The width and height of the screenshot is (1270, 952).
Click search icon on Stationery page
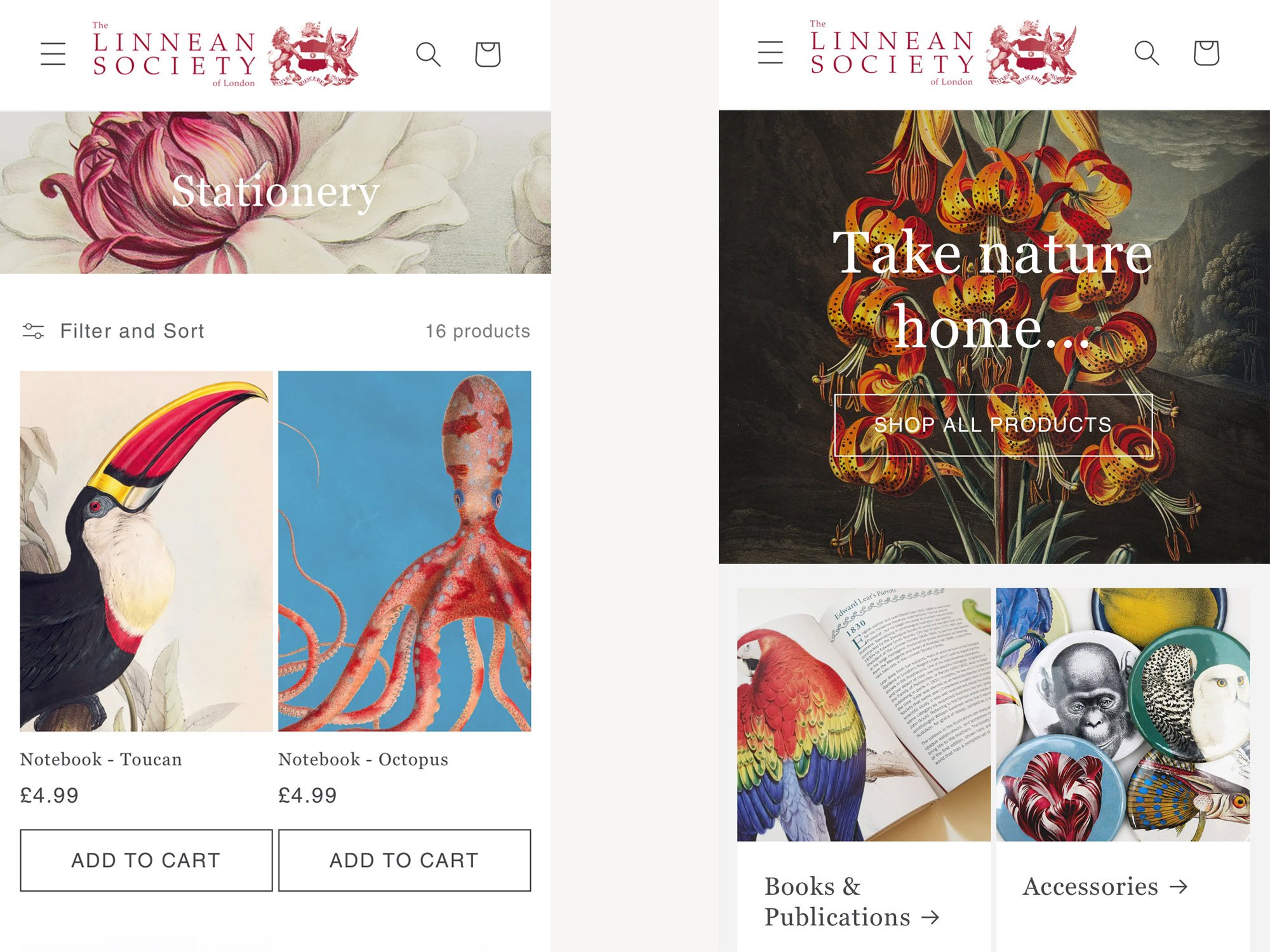coord(428,54)
